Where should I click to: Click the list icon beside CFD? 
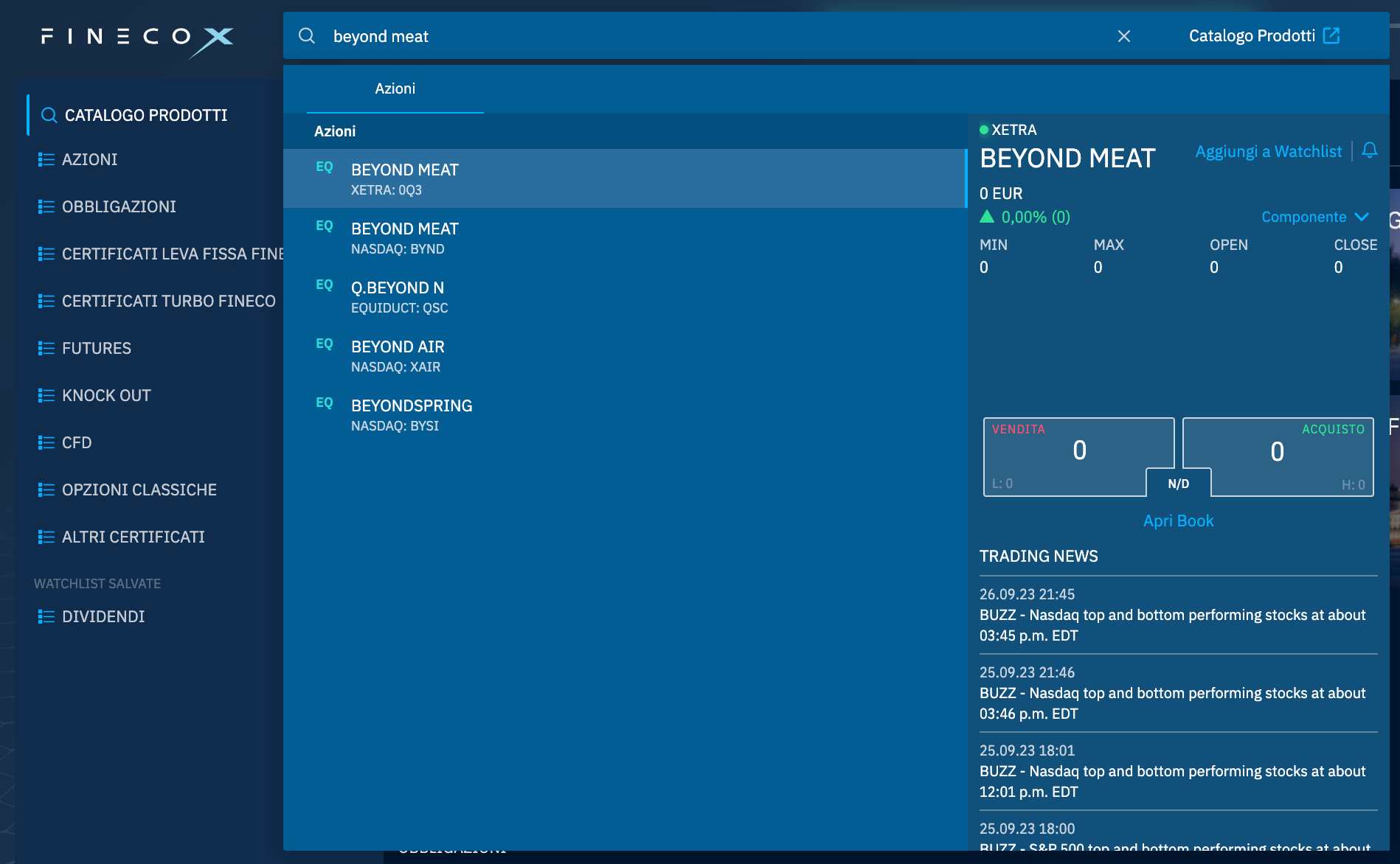click(46, 442)
